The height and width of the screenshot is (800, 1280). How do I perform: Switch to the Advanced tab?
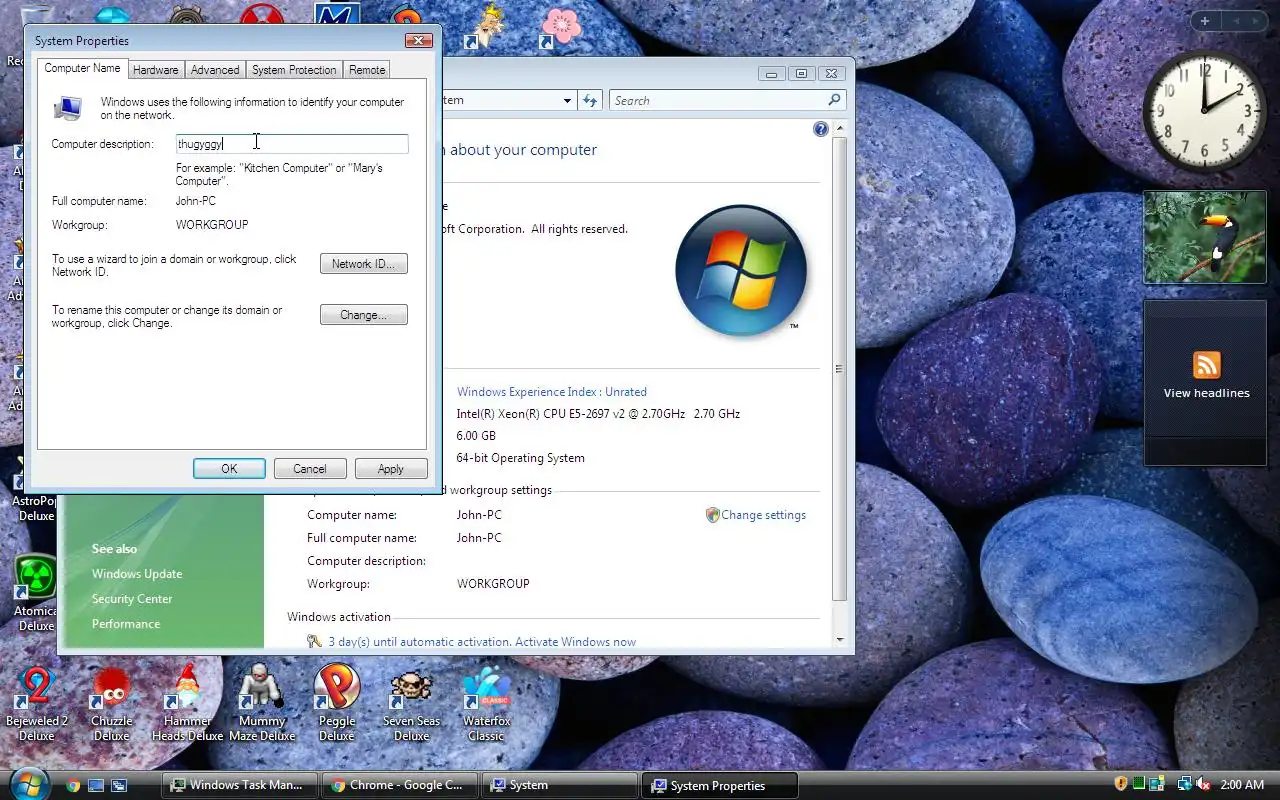pyautogui.click(x=215, y=70)
